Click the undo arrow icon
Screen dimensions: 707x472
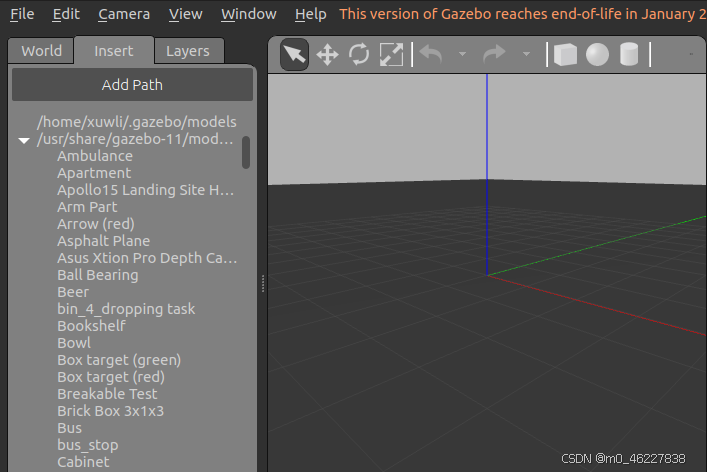[x=431, y=55]
